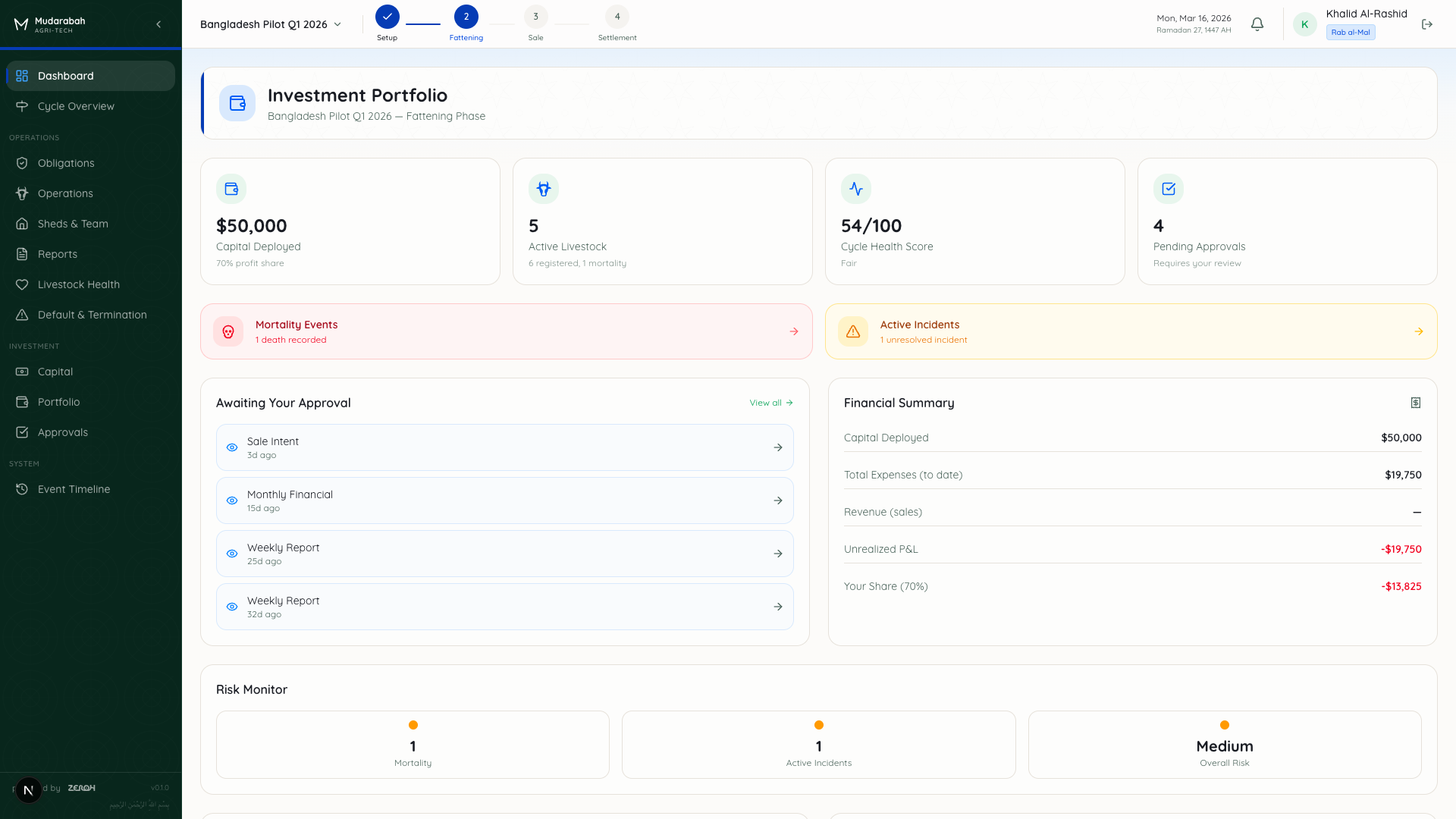The width and height of the screenshot is (1456, 819).
Task: Go to Approvals in the sidebar menu
Action: [63, 432]
